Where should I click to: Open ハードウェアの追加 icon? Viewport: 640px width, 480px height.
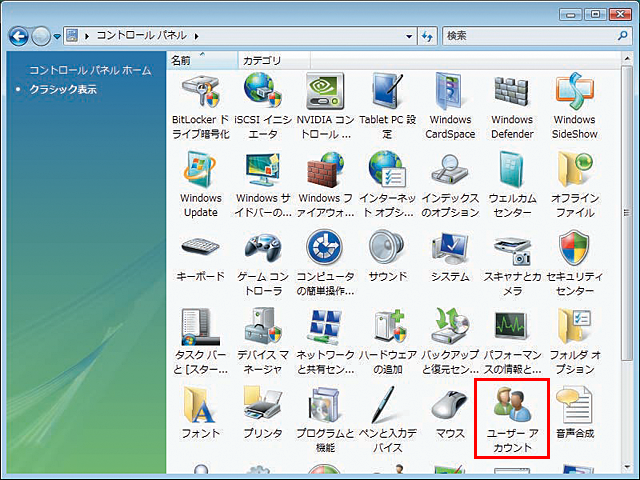(x=387, y=341)
